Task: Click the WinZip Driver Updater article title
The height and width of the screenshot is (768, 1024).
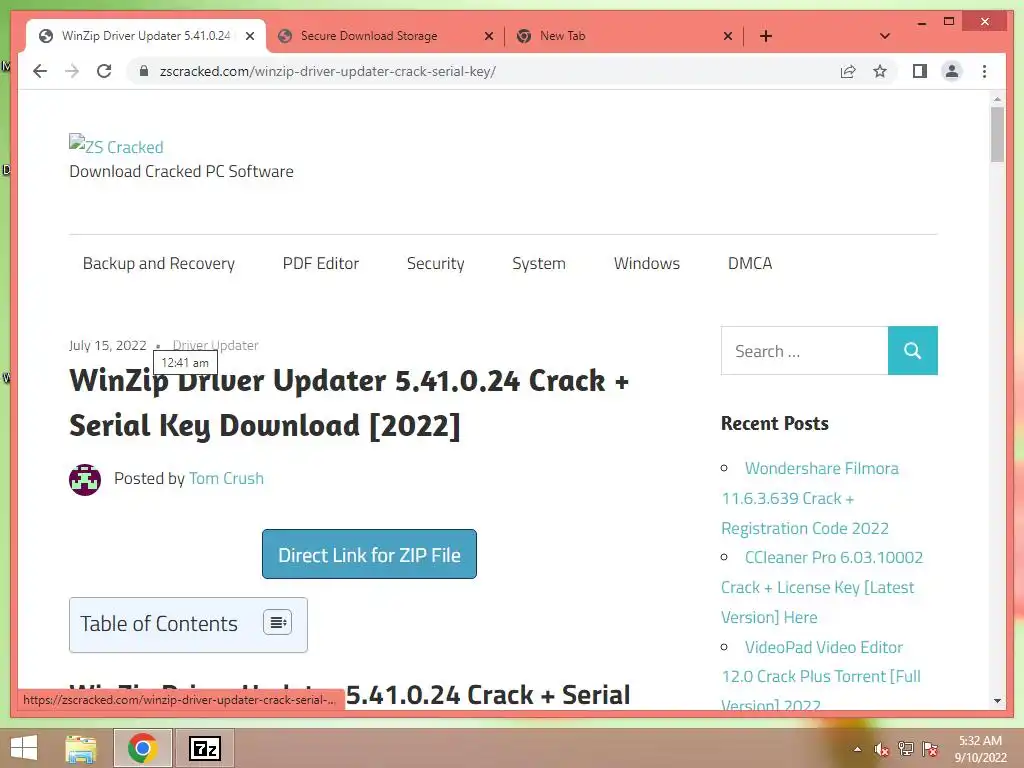Action: point(349,403)
